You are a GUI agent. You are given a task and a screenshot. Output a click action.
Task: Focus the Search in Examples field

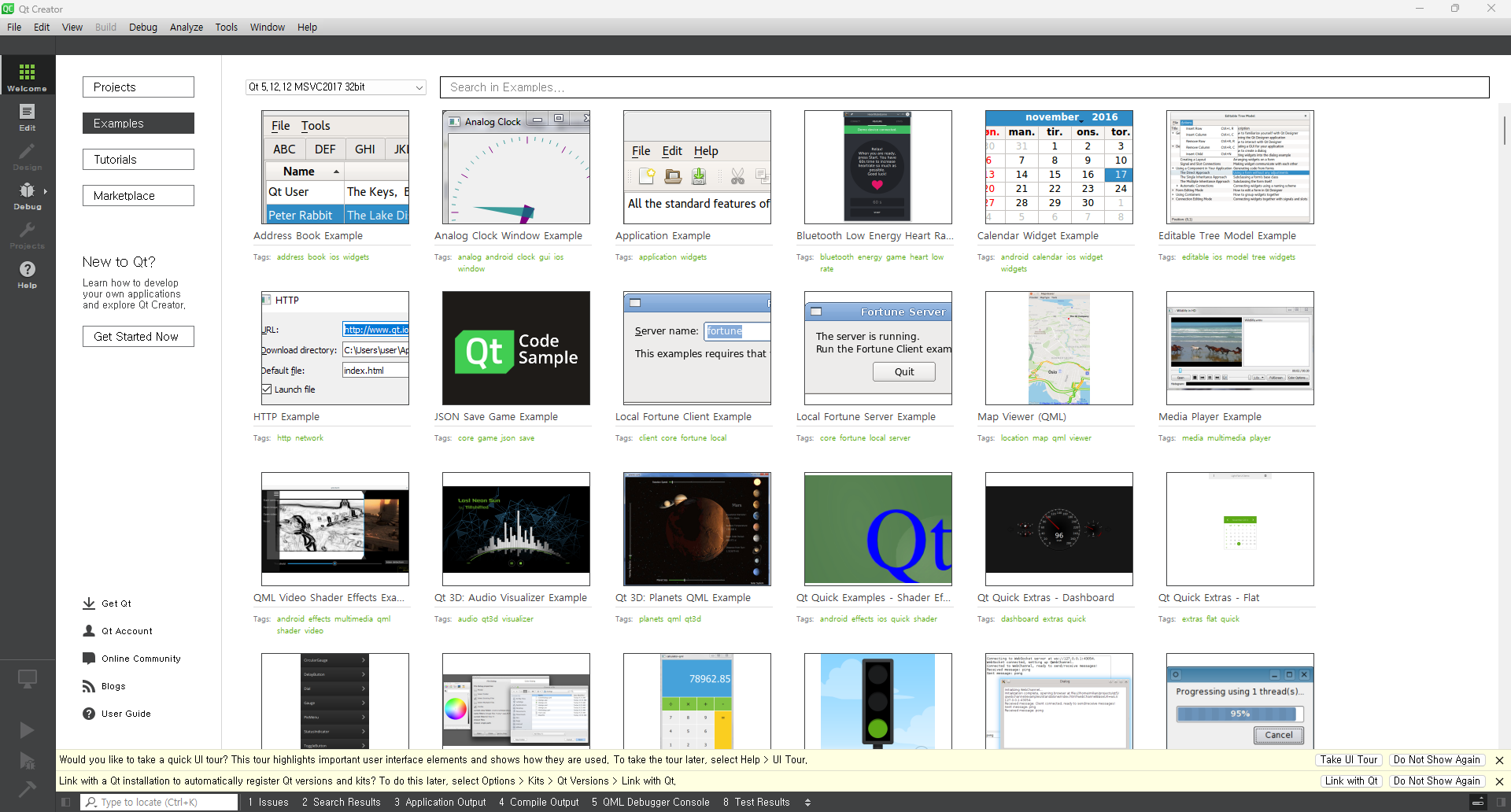tap(965, 87)
